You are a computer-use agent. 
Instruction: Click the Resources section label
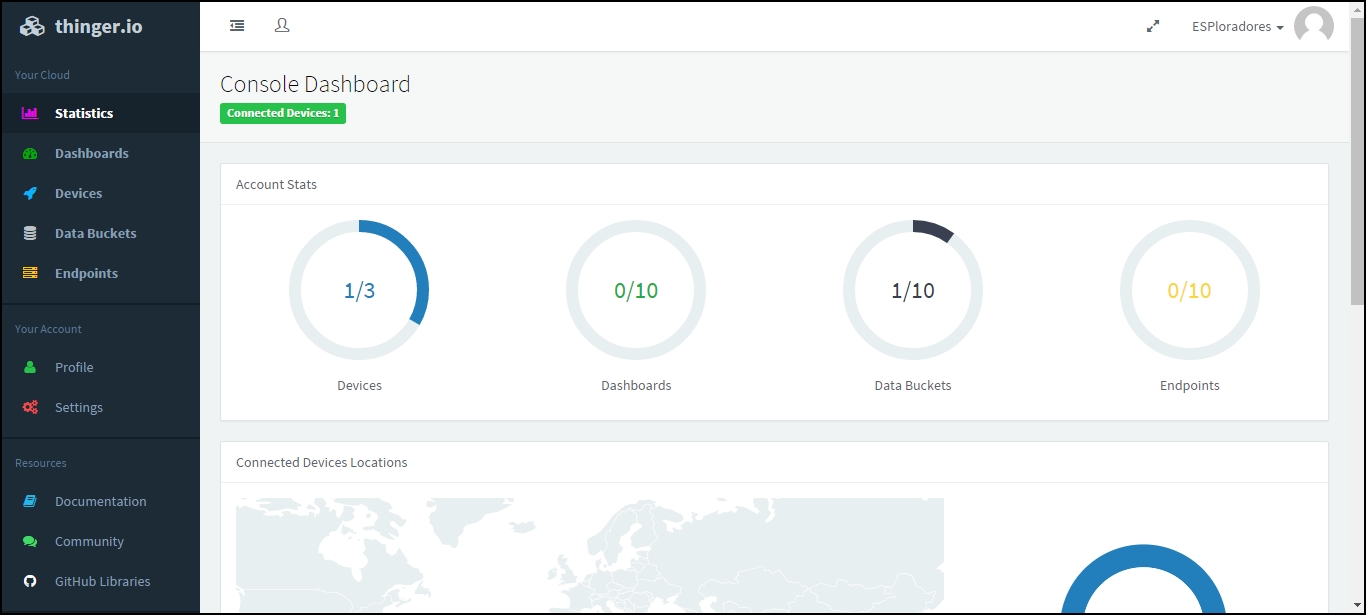coord(41,463)
